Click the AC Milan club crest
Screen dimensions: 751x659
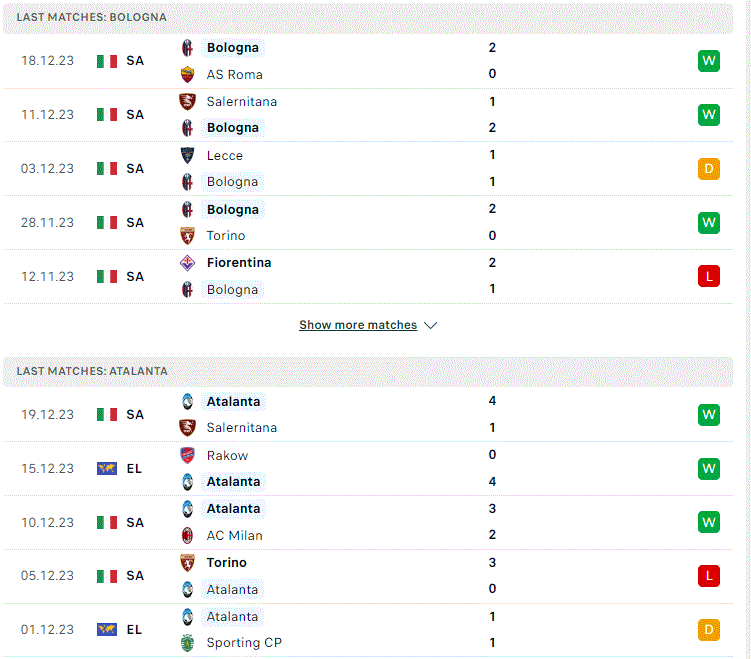click(x=187, y=535)
